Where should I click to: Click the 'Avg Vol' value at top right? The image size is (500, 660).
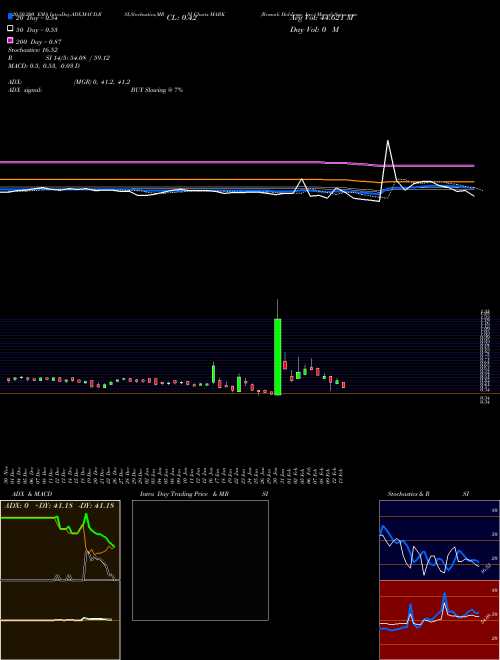point(321,18)
